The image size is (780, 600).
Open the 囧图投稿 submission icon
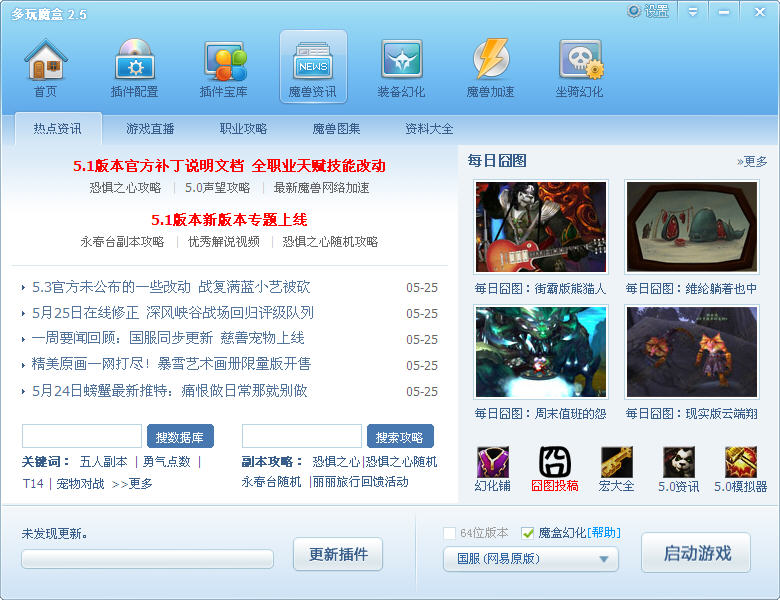click(555, 469)
